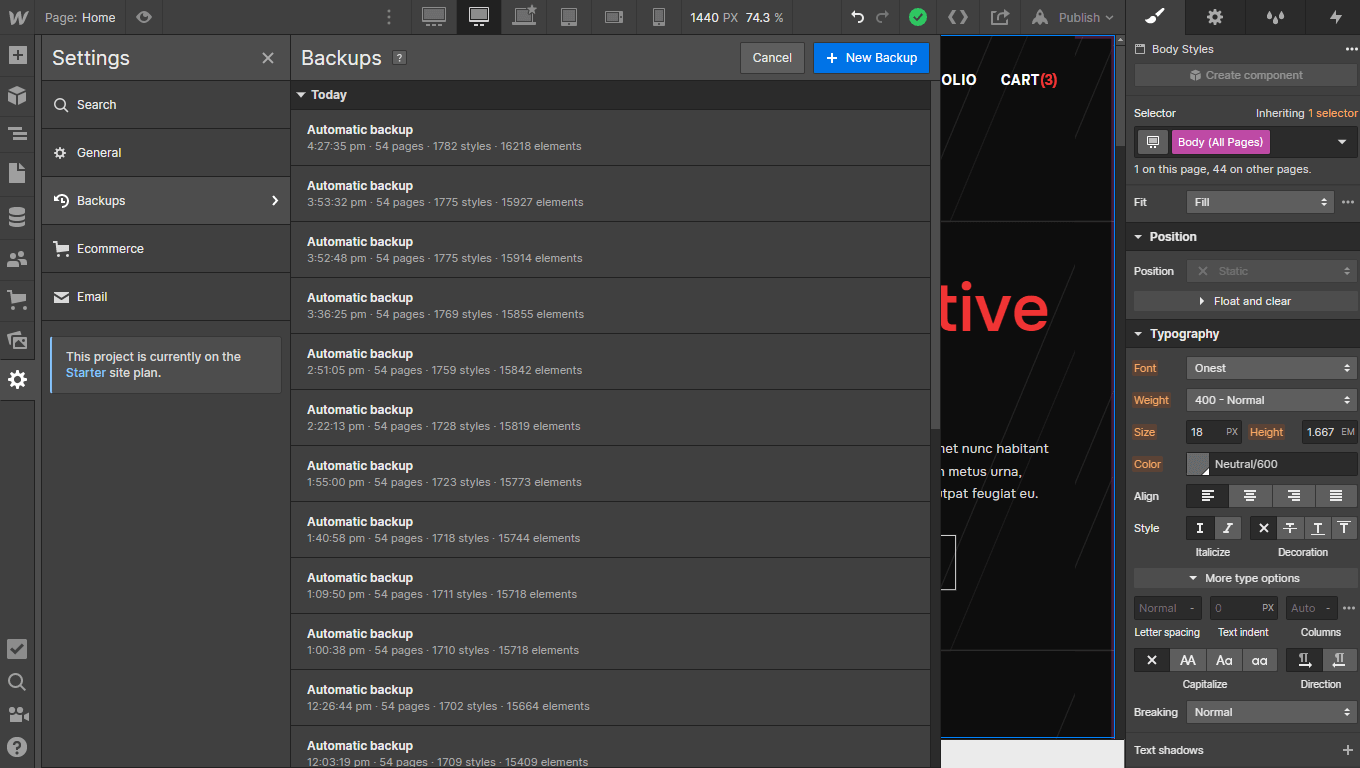Click the font Size input field
The width and height of the screenshot is (1360, 768).
(x=1204, y=432)
